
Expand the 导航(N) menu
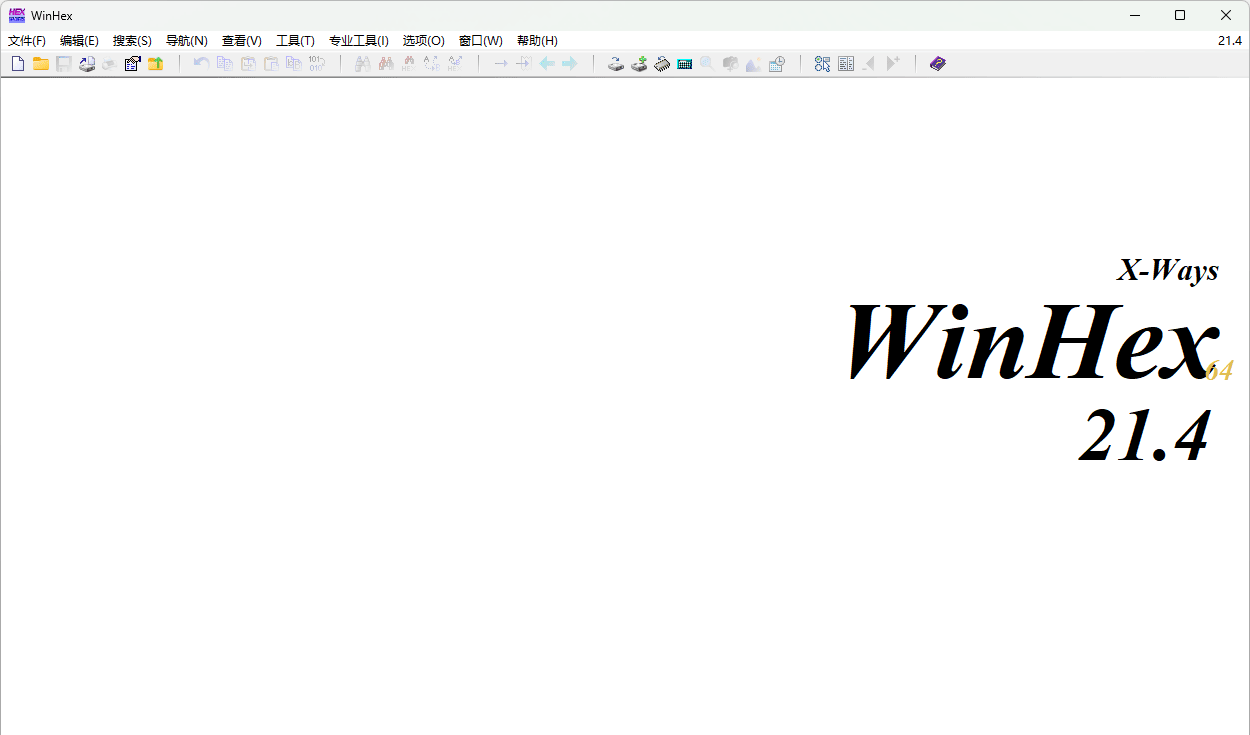pos(186,41)
